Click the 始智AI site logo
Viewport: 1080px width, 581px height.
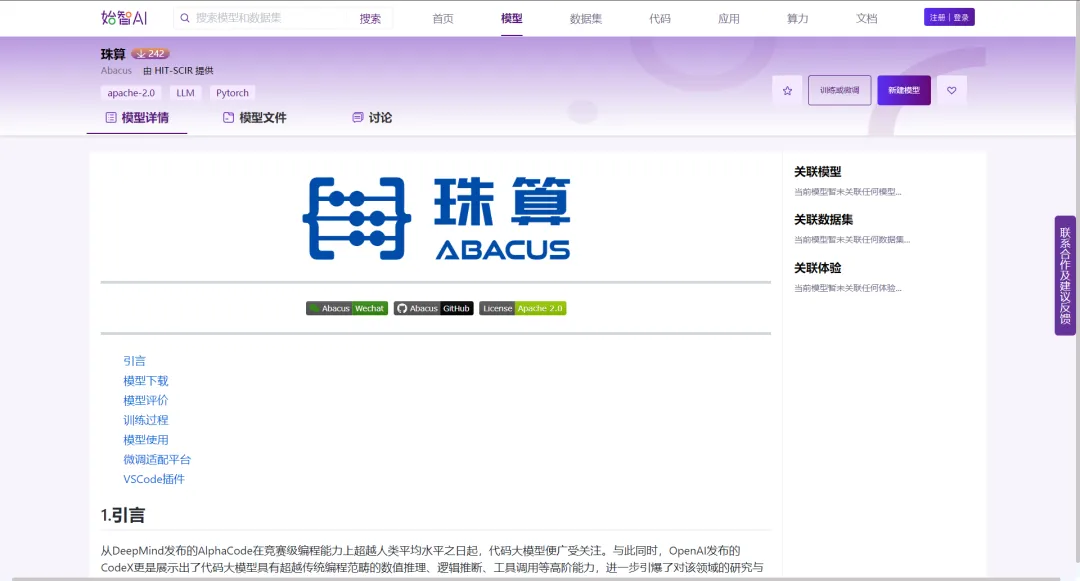click(124, 18)
